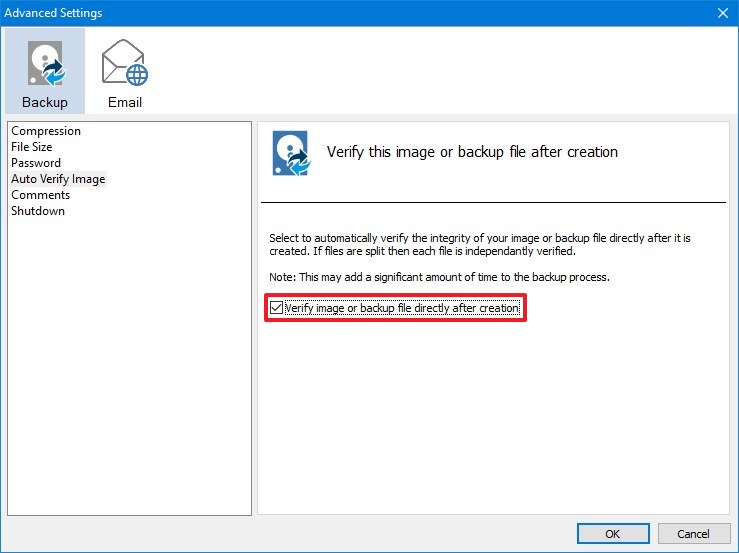Switch to the Email settings icon
The height and width of the screenshot is (553, 739).
tap(124, 71)
